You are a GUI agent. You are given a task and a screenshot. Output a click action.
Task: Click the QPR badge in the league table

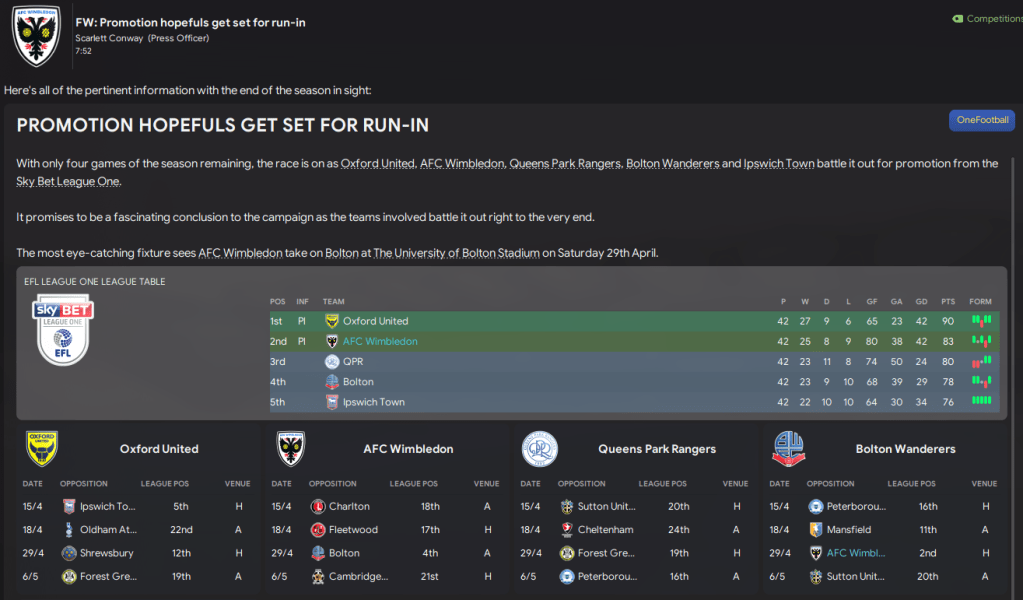(x=332, y=362)
